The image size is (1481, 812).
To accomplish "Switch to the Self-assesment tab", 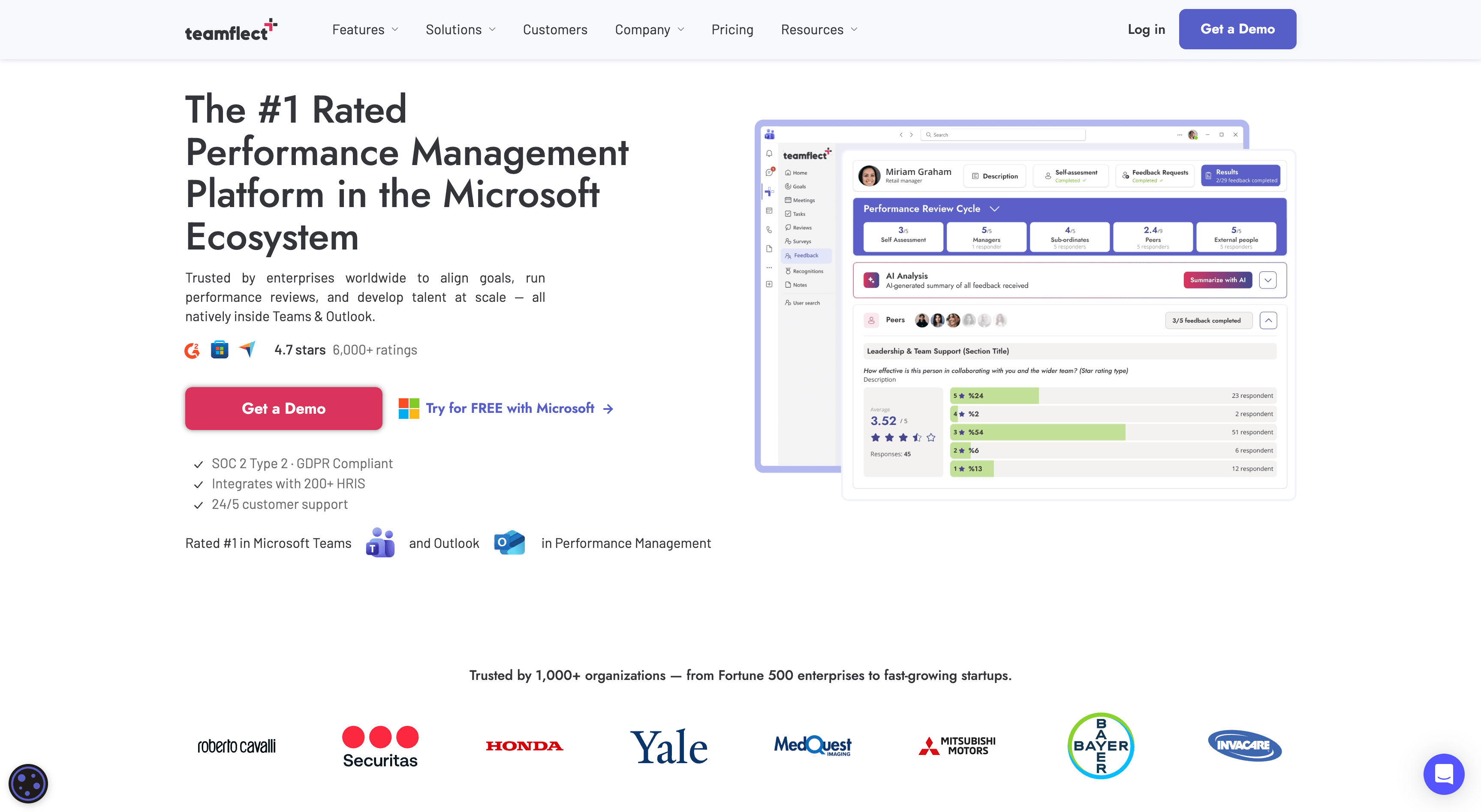I will coord(1071,176).
